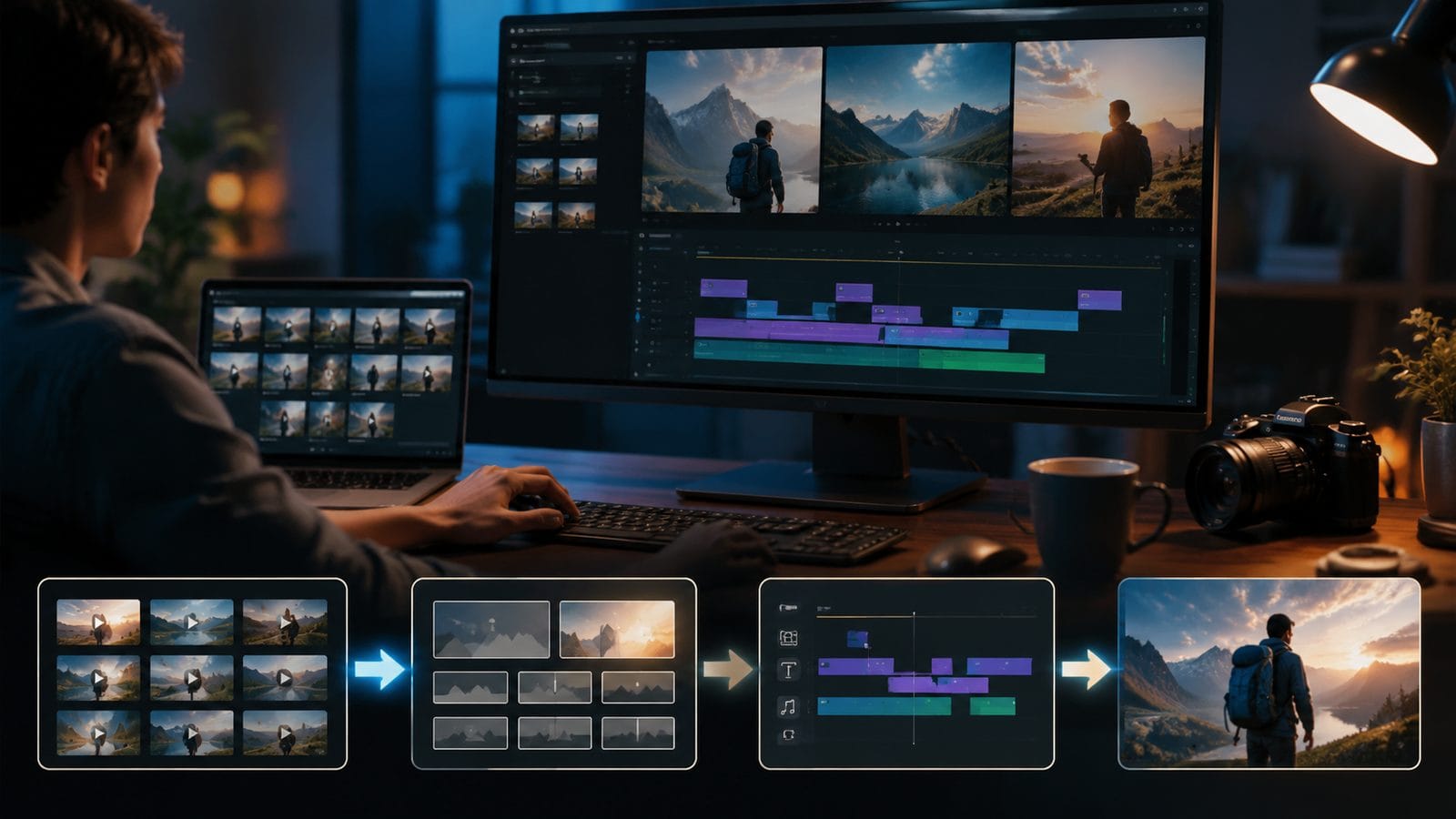
Task: Select large gray mountain placeholder thumbnail
Action: pyautogui.click(x=491, y=629)
